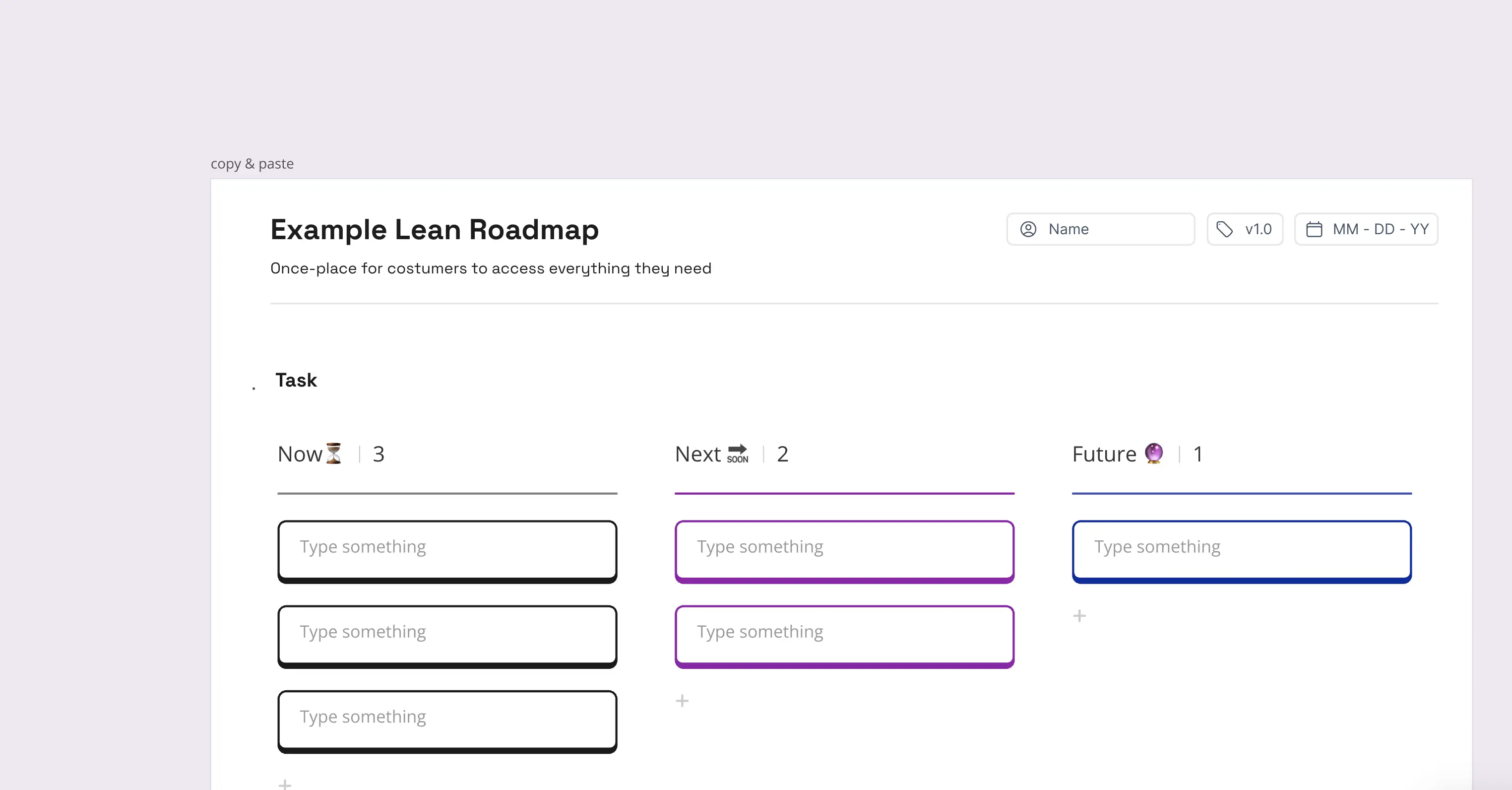Click the person icon in Name field

pyautogui.click(x=1028, y=229)
